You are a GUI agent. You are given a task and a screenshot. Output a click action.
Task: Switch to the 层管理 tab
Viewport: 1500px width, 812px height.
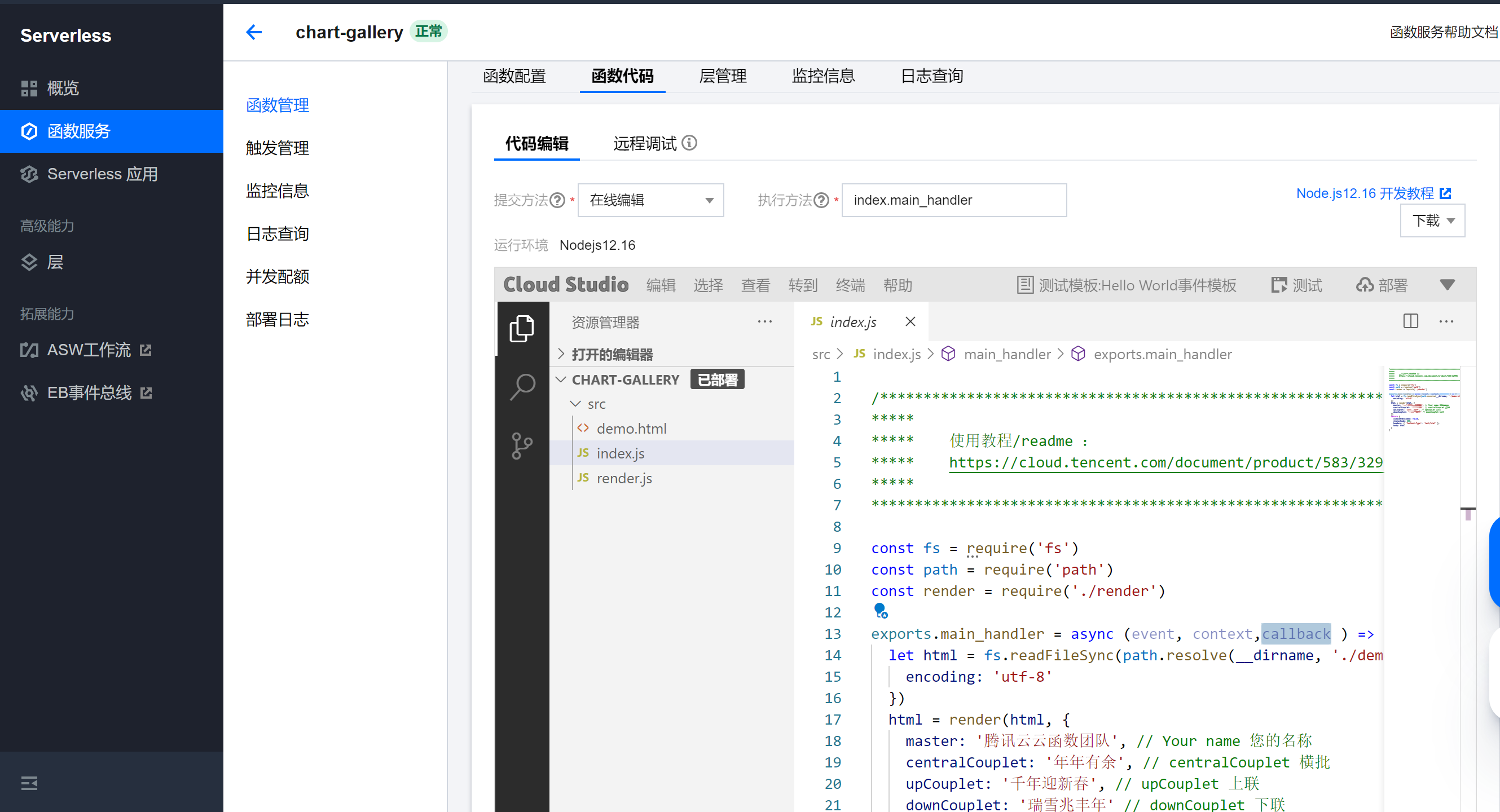click(x=723, y=76)
